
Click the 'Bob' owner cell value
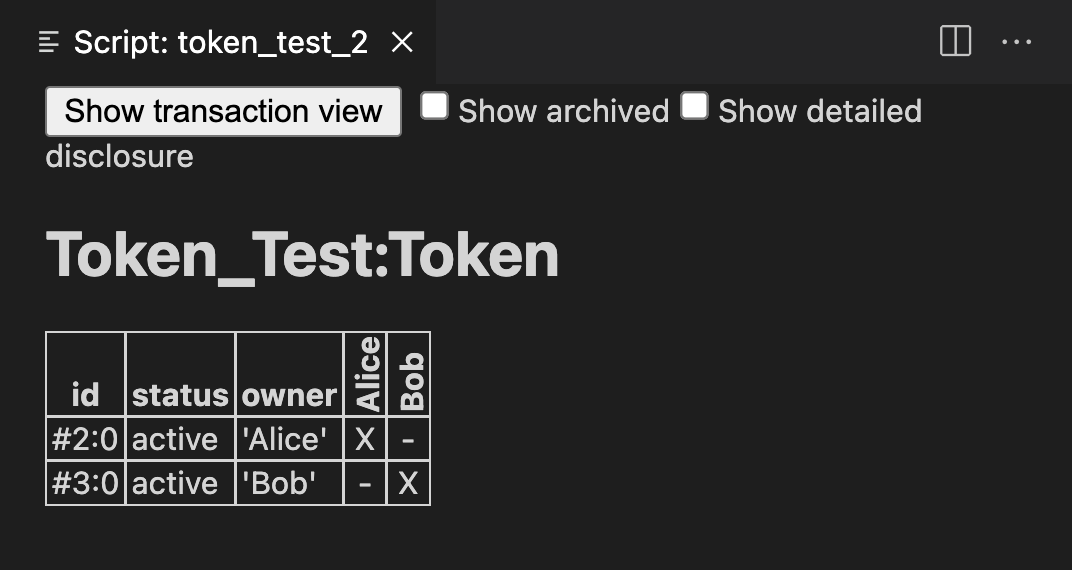pyautogui.click(x=279, y=483)
